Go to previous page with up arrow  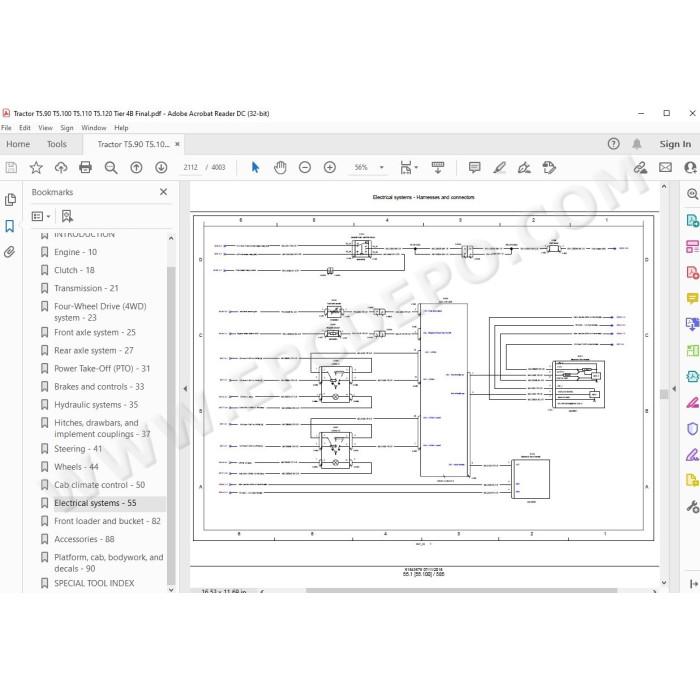click(136, 167)
